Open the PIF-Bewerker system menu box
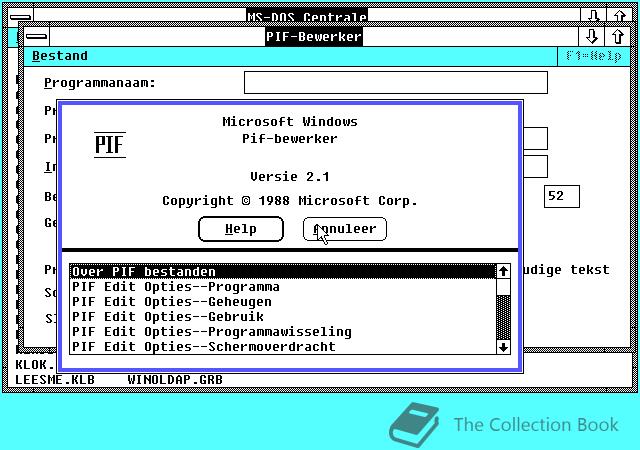Screen dimensions: 640x450 tap(36, 36)
